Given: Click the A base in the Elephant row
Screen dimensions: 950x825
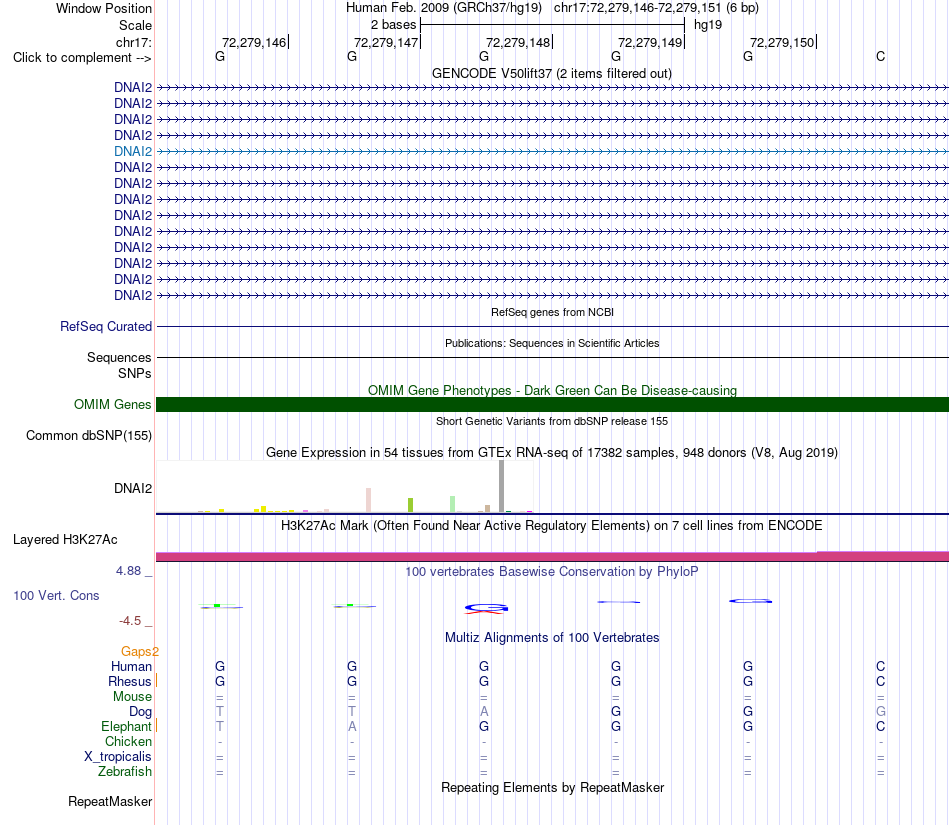Looking at the screenshot, I should [352, 727].
